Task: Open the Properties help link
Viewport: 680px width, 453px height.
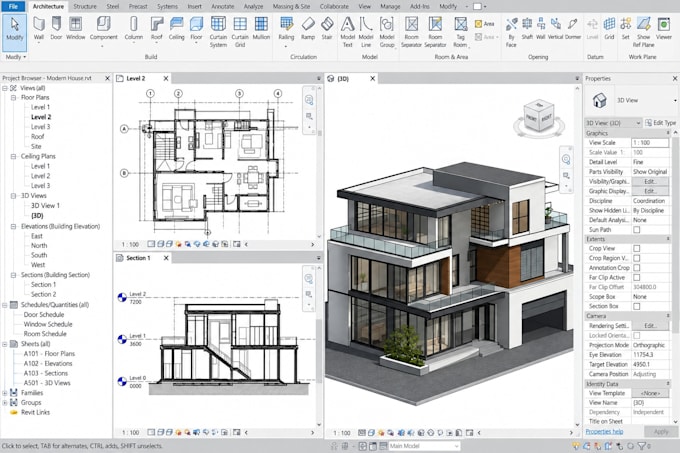Action: coord(604,431)
